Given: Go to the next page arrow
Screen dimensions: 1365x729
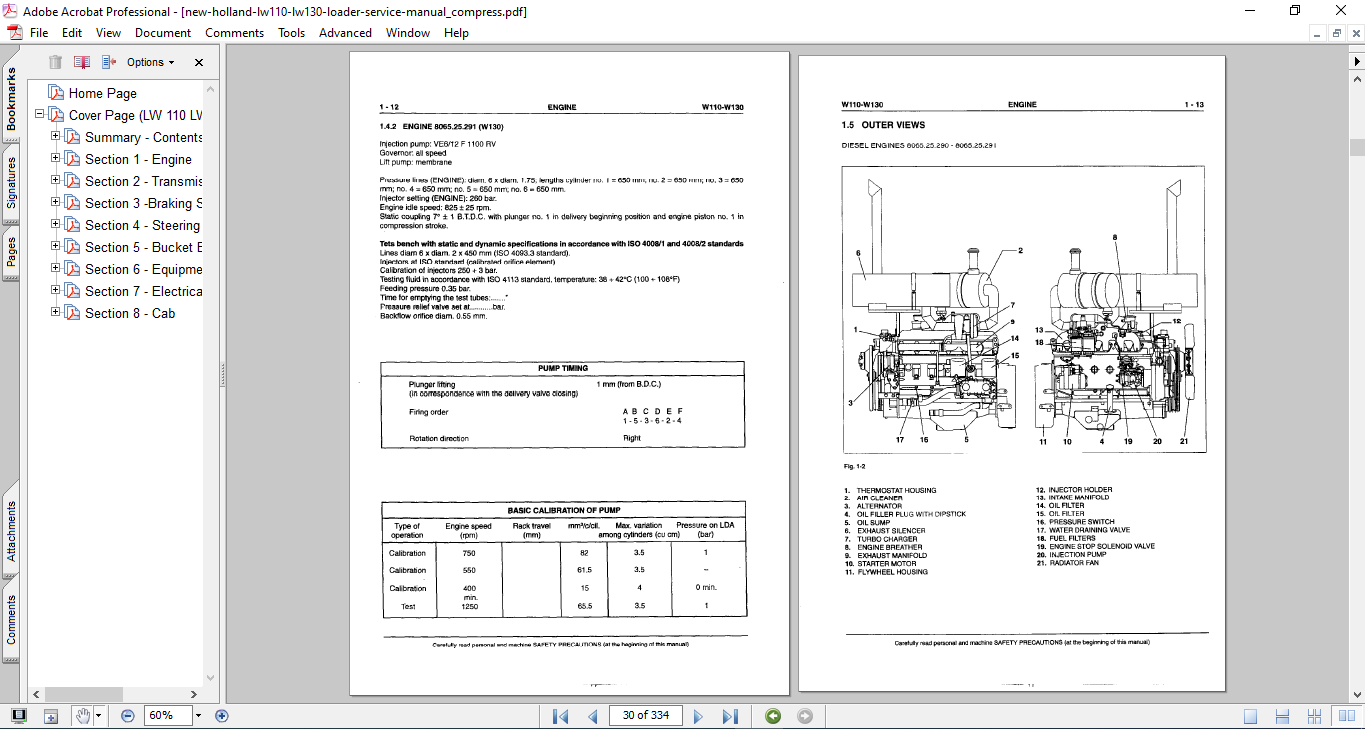Looking at the screenshot, I should [698, 716].
